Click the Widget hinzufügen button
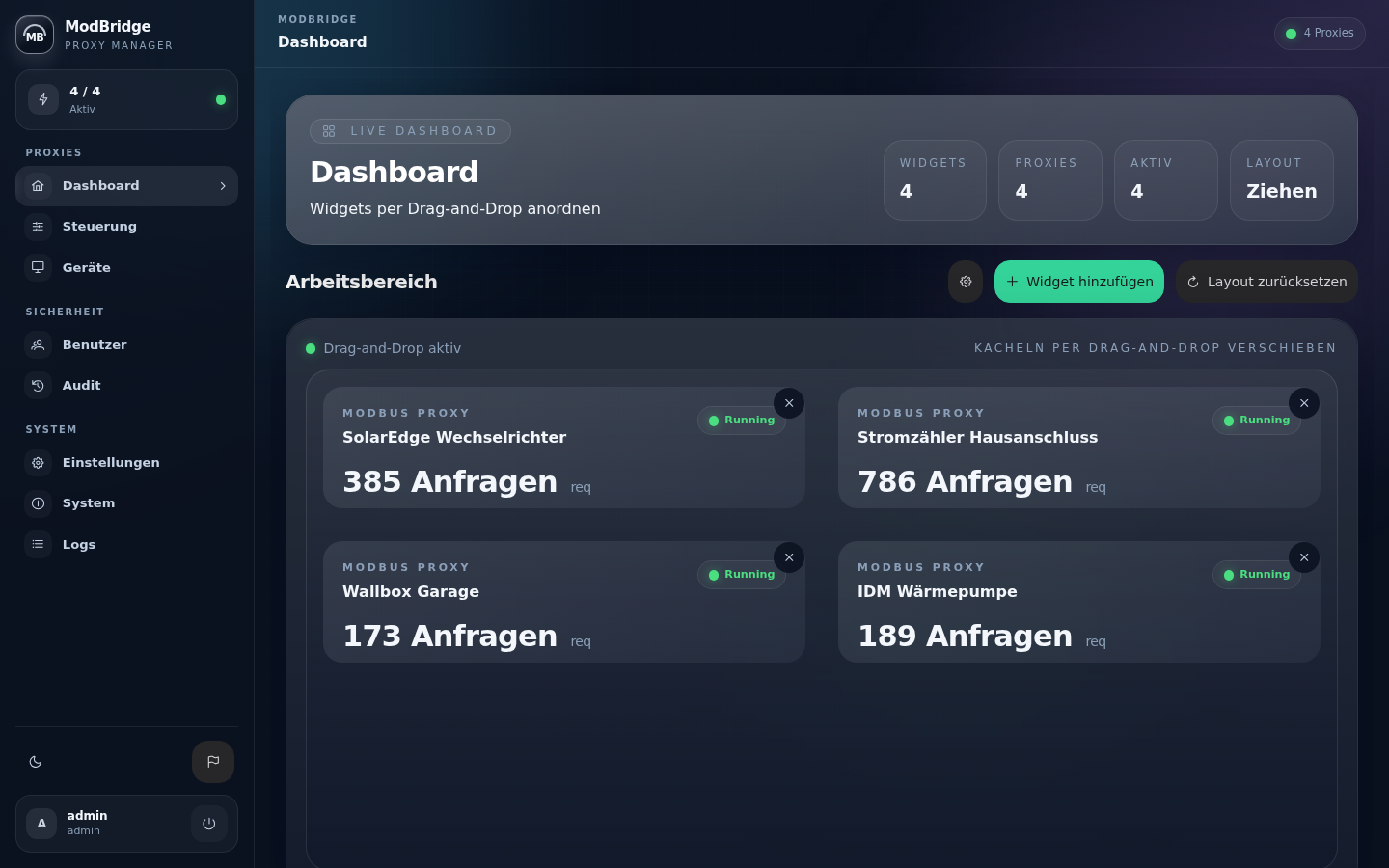Screen dimensions: 1389x868 coord(1079,282)
